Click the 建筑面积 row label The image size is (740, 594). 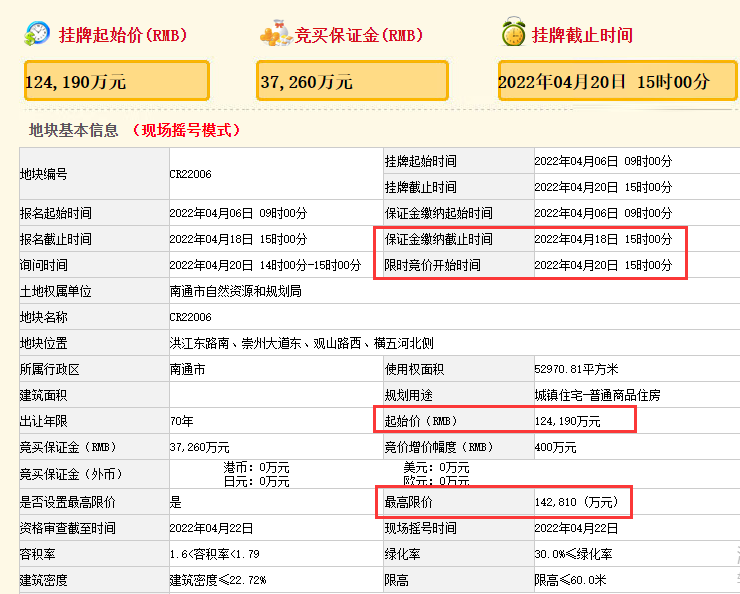[43, 395]
